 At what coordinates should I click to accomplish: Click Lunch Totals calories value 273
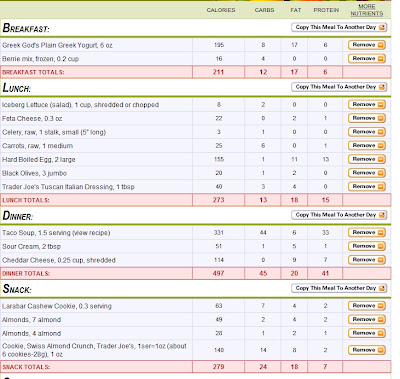point(218,200)
